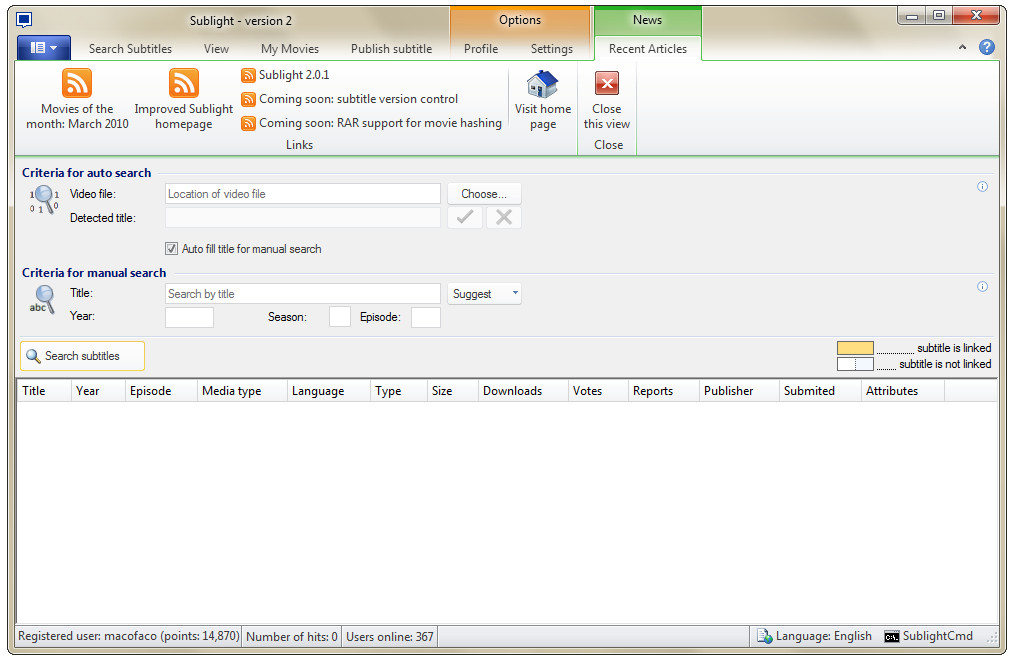The height and width of the screenshot is (660, 1013).
Task: Reject detected title with X button
Action: click(504, 218)
